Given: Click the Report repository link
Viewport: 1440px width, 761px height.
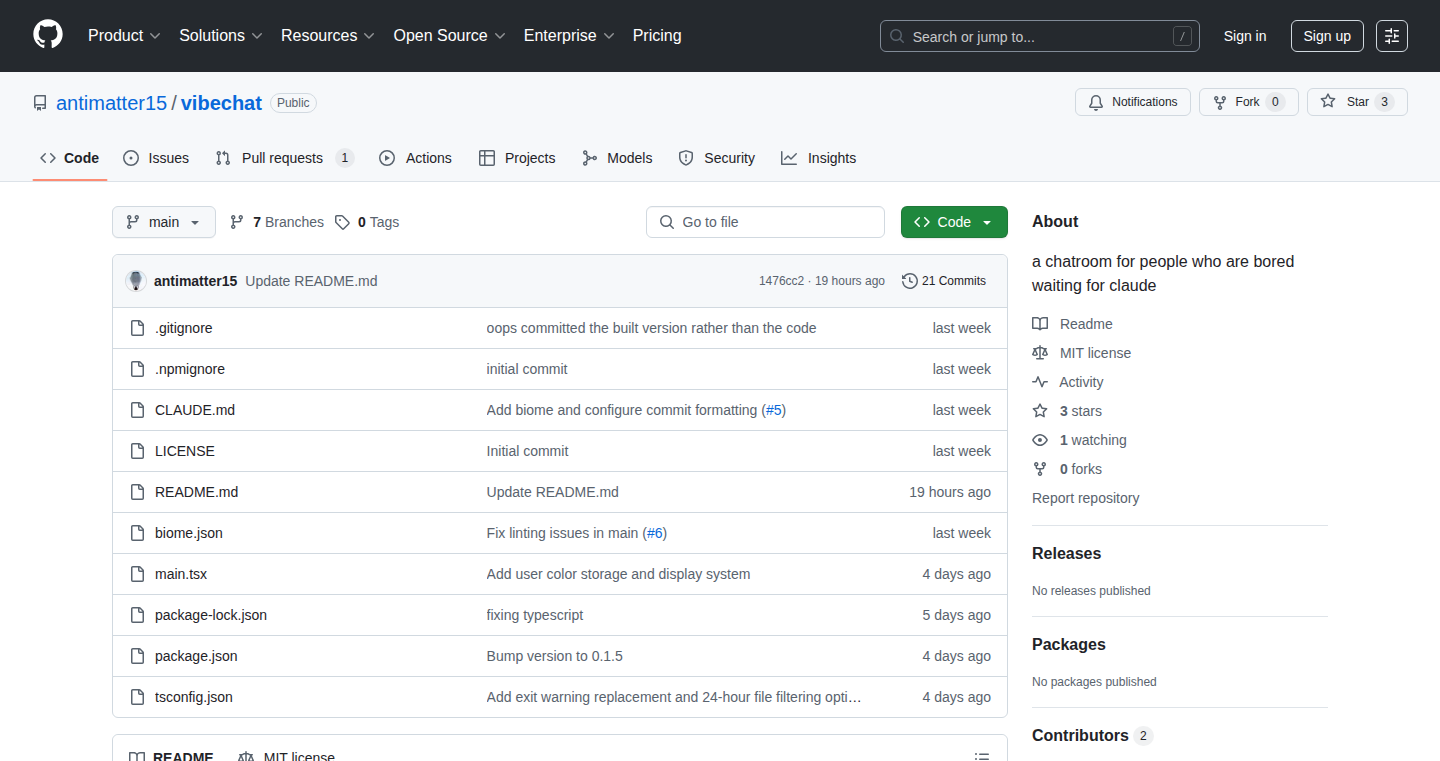Looking at the screenshot, I should [x=1086, y=498].
